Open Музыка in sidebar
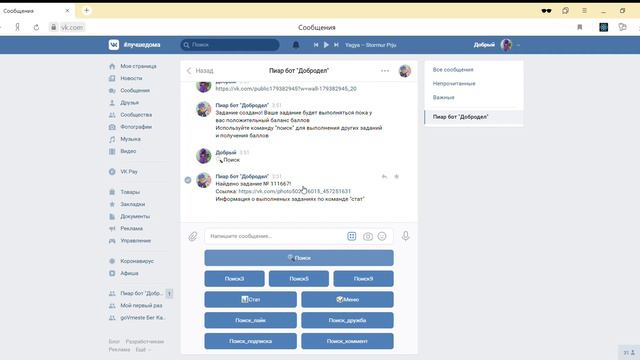The width and height of the screenshot is (640, 360). (x=130, y=139)
